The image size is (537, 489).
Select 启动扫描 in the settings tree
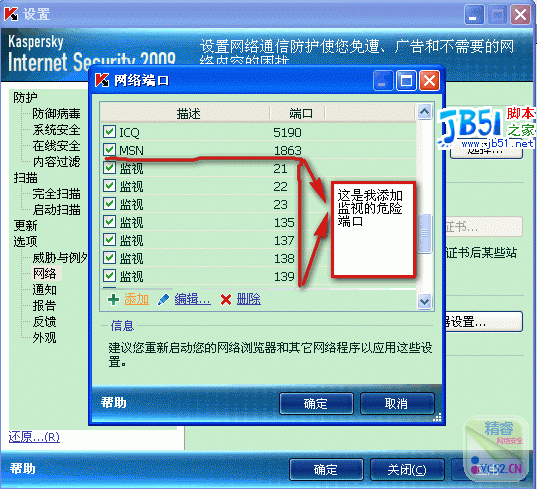point(56,210)
